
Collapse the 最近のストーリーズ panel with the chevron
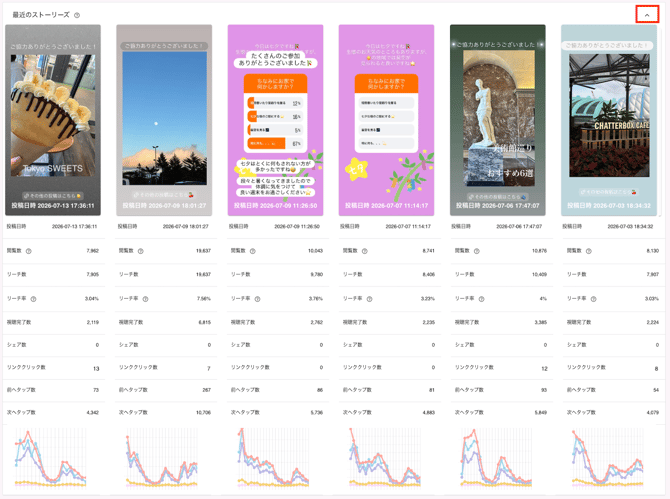[x=647, y=15]
